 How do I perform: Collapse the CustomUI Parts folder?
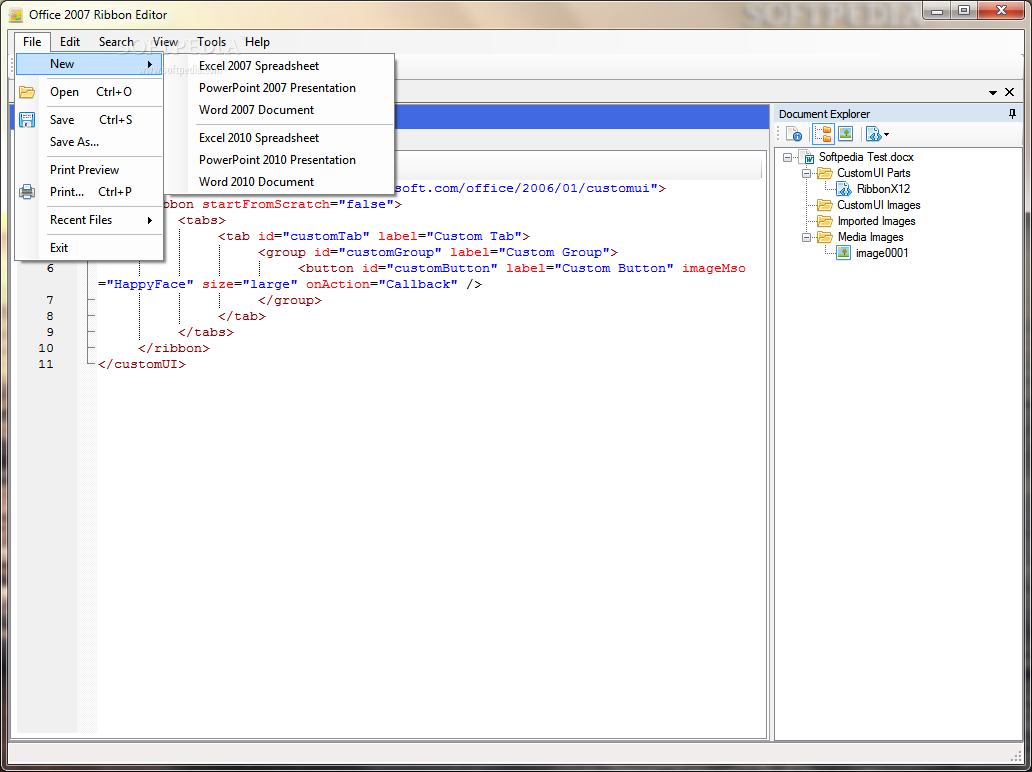click(806, 173)
